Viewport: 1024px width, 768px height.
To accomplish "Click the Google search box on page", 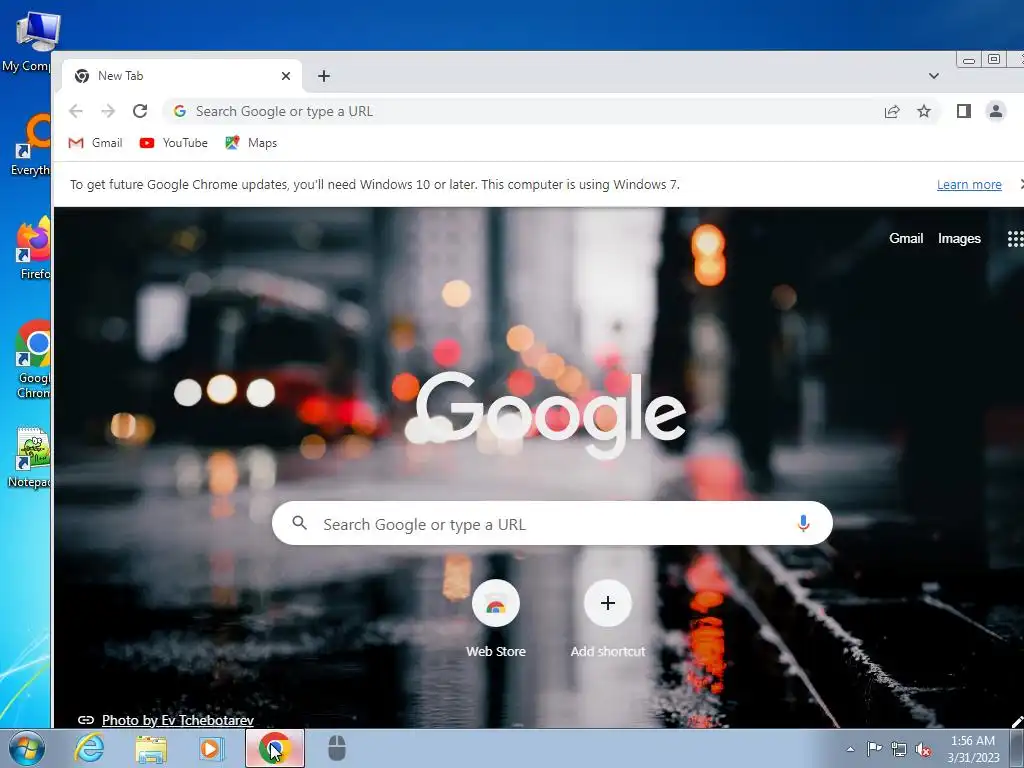I will click(x=552, y=524).
